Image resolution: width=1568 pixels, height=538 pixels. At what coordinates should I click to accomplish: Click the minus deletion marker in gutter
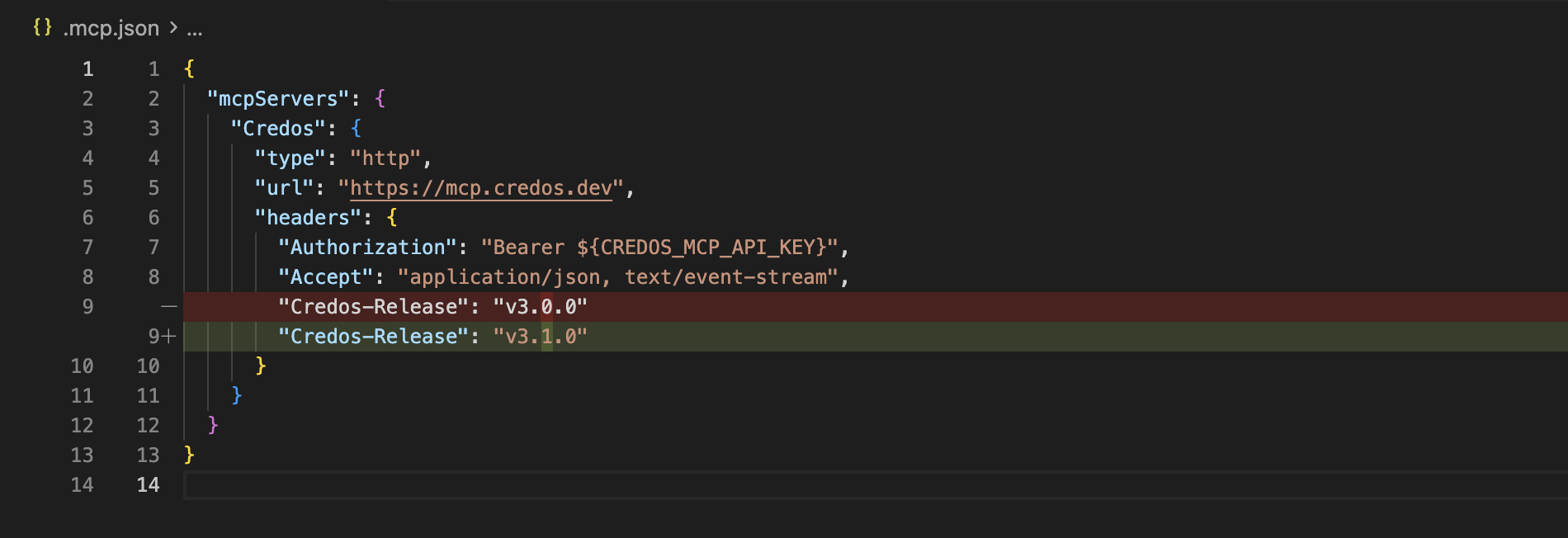[169, 307]
